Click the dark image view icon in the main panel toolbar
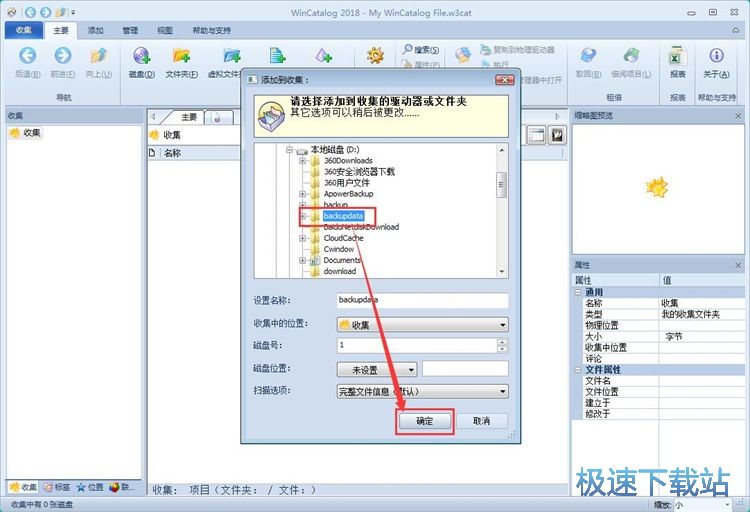 point(557,135)
